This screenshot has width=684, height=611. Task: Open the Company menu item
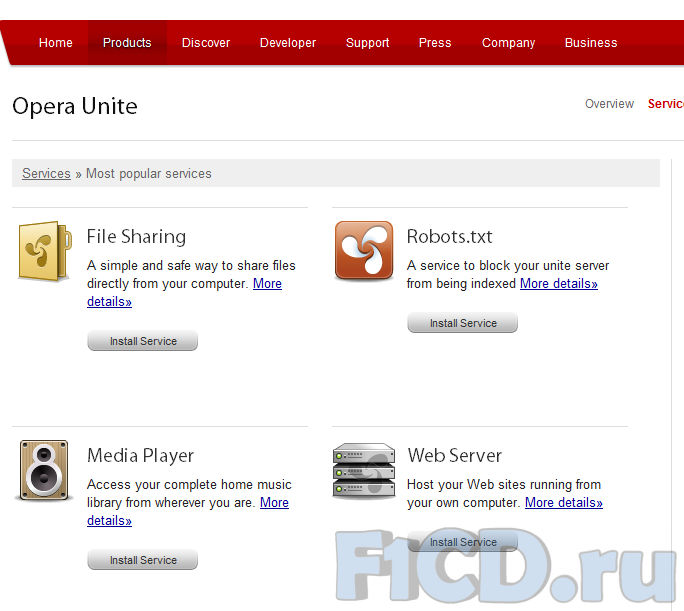tap(508, 43)
